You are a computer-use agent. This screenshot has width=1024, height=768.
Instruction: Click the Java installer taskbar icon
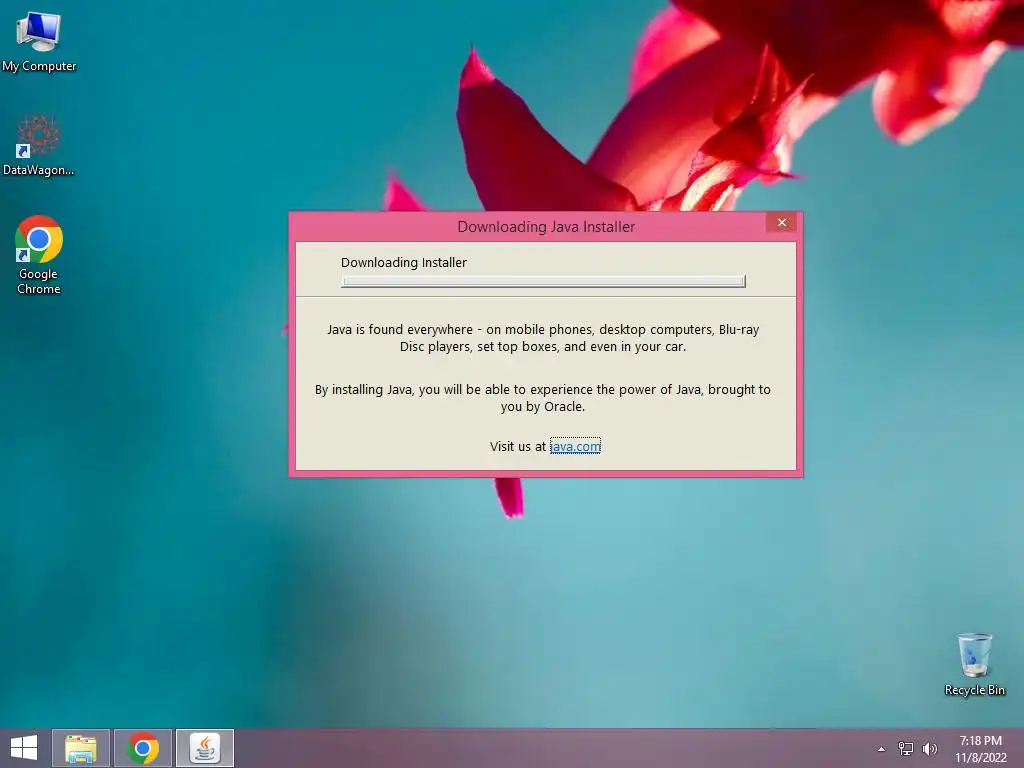tap(205, 748)
